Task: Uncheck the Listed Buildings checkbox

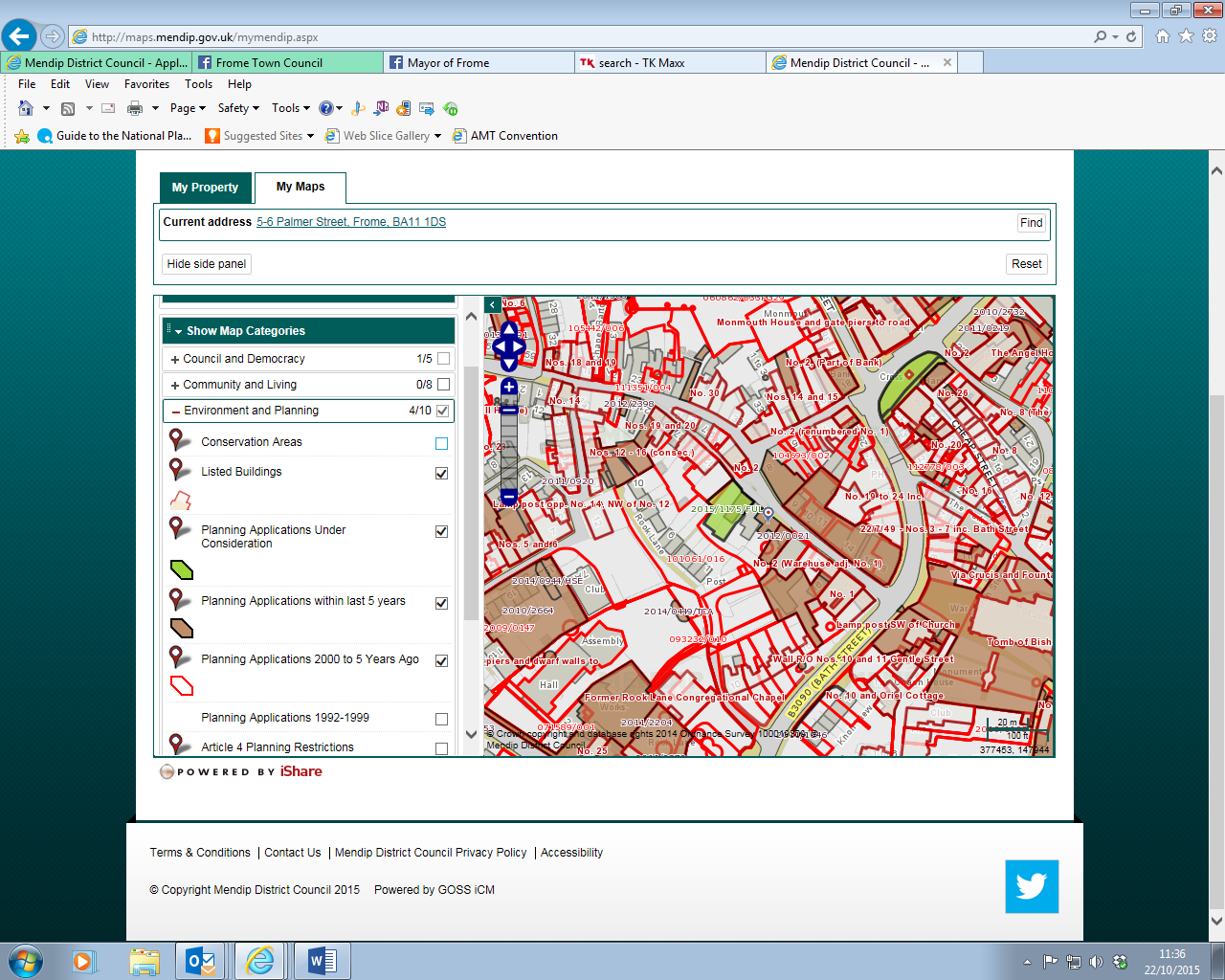Action: (441, 473)
